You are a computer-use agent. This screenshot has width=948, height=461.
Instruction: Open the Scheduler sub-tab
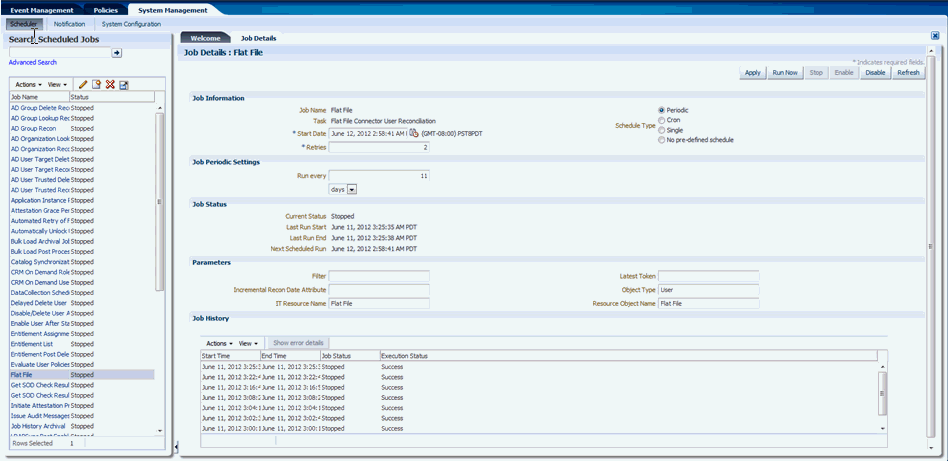[x=24, y=24]
